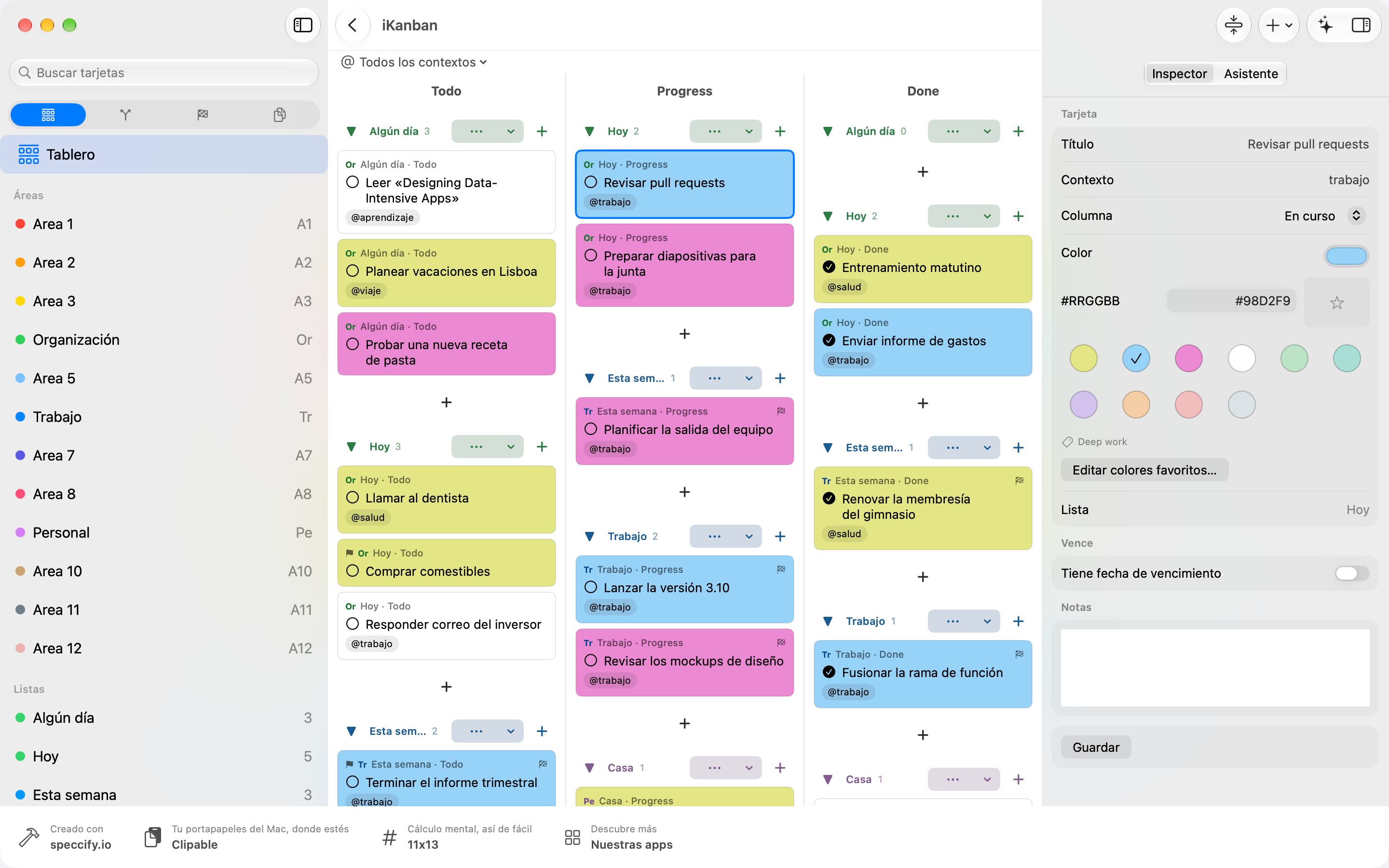This screenshot has height=868, width=1389.
Task: Click flag icon on Planificar la salida card
Action: 781,411
